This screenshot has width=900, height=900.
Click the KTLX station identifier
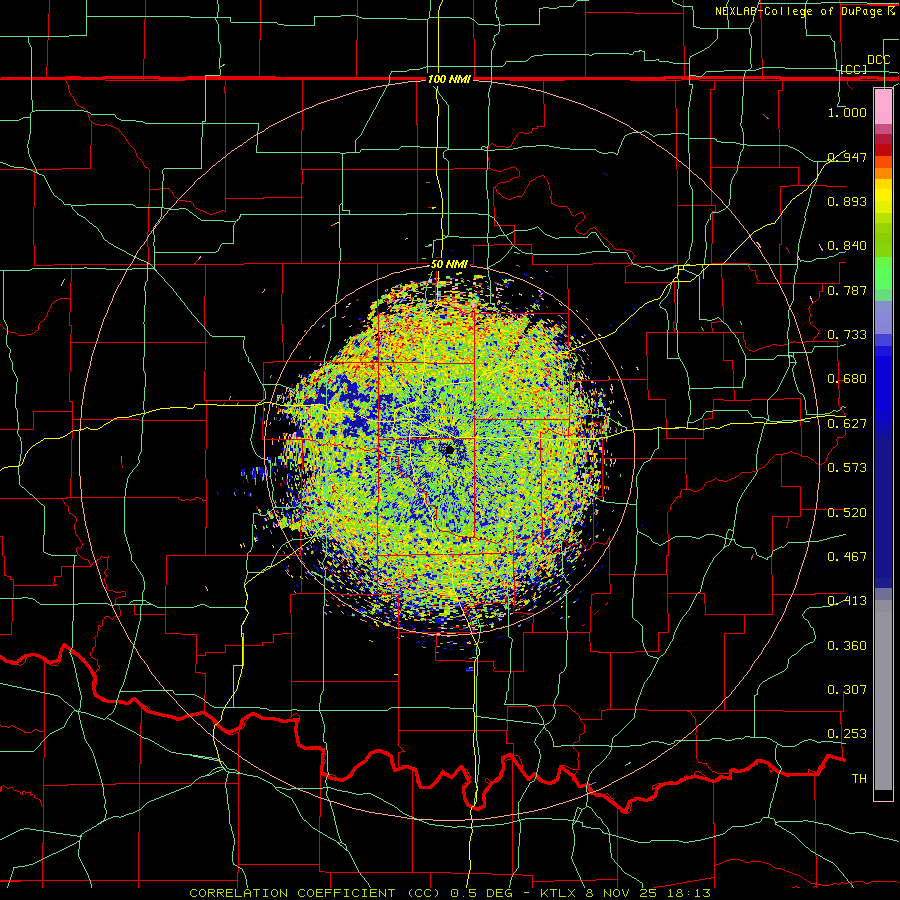(560, 893)
